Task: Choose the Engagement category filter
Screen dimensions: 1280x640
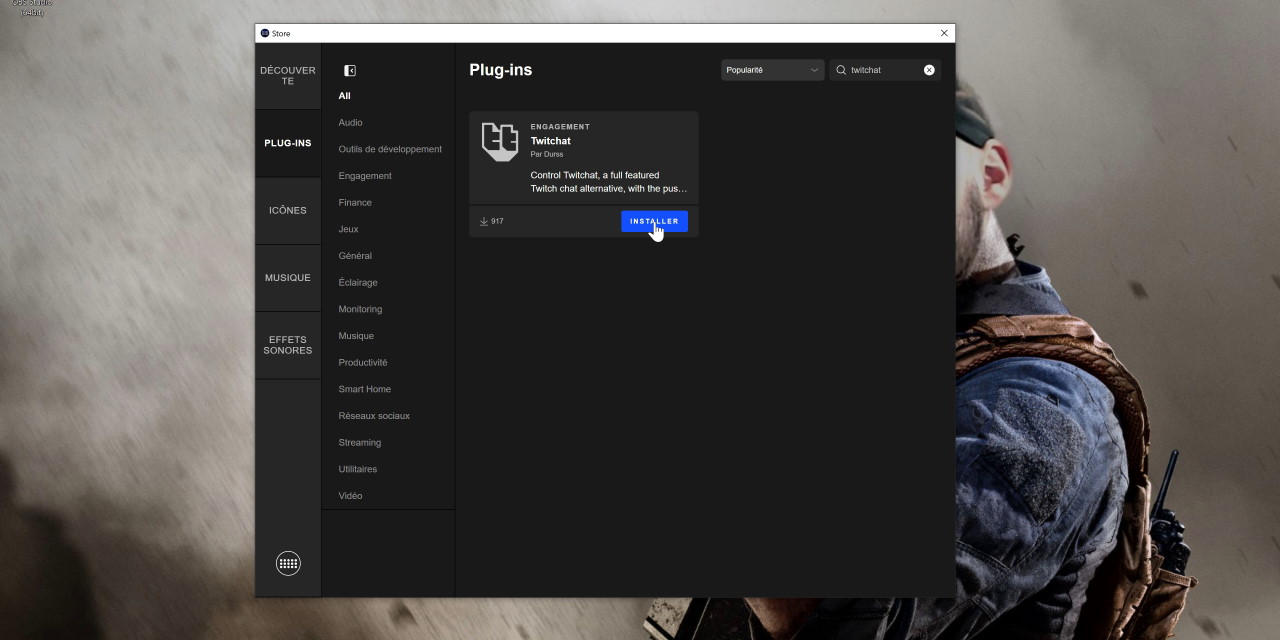Action: point(365,176)
